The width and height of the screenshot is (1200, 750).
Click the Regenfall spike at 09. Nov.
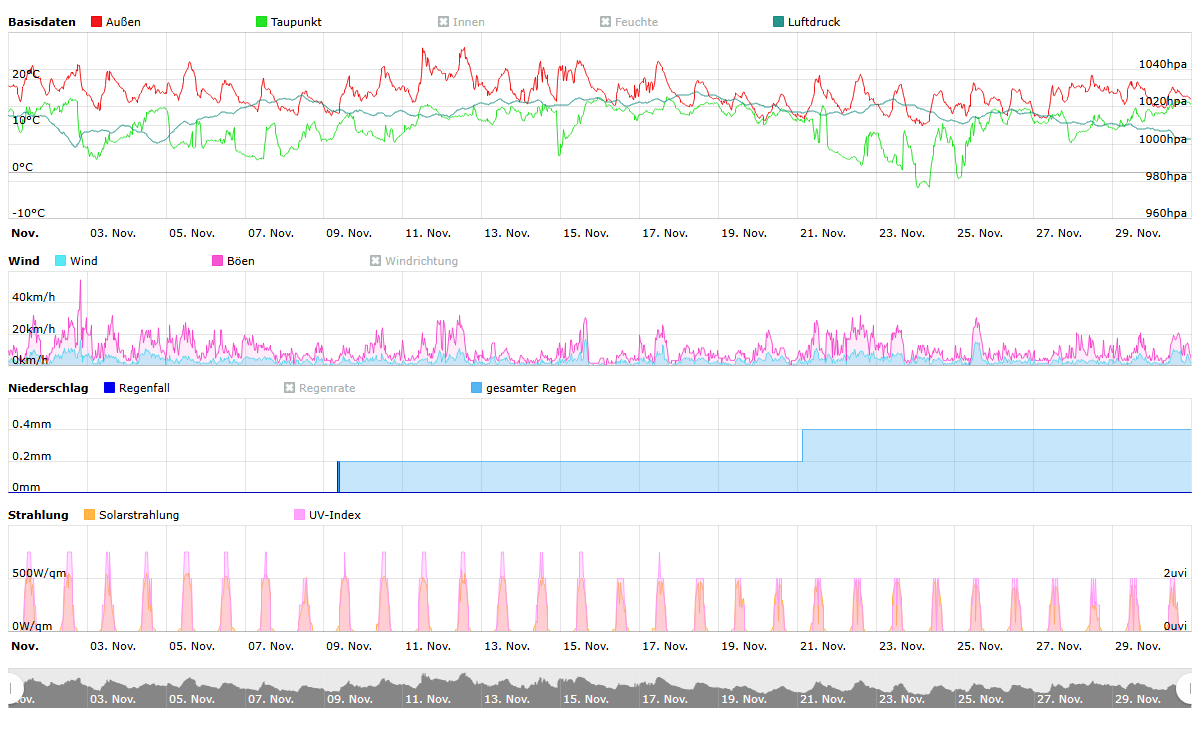click(x=338, y=476)
